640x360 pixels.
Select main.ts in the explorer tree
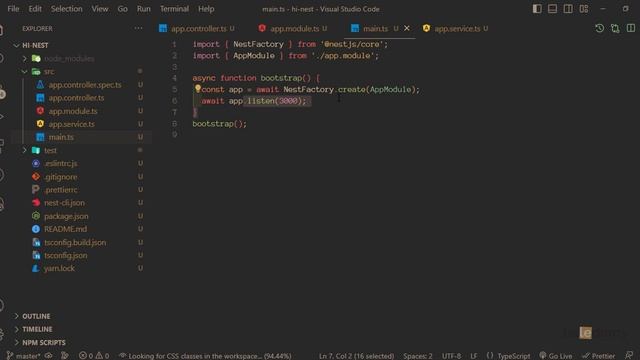coord(61,137)
